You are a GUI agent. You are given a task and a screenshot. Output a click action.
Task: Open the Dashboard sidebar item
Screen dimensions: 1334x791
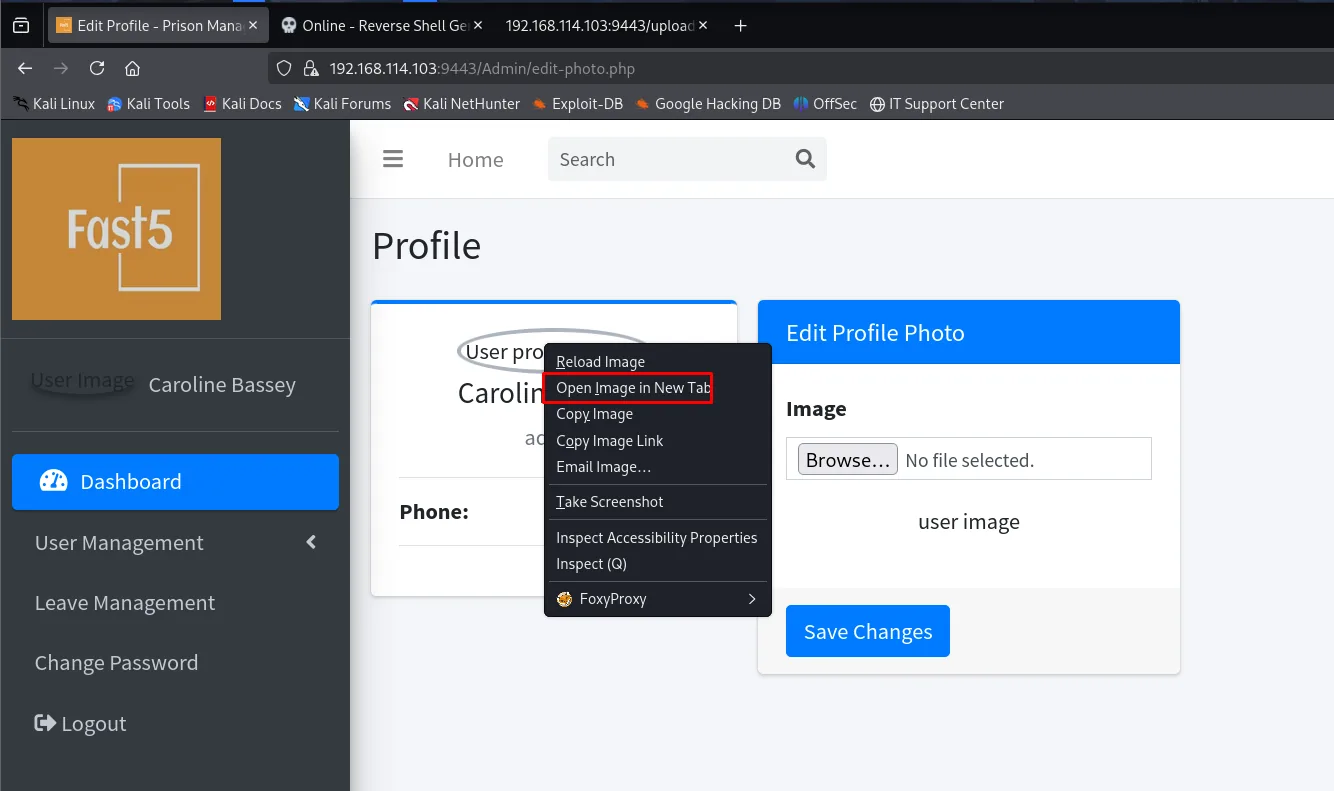click(175, 482)
